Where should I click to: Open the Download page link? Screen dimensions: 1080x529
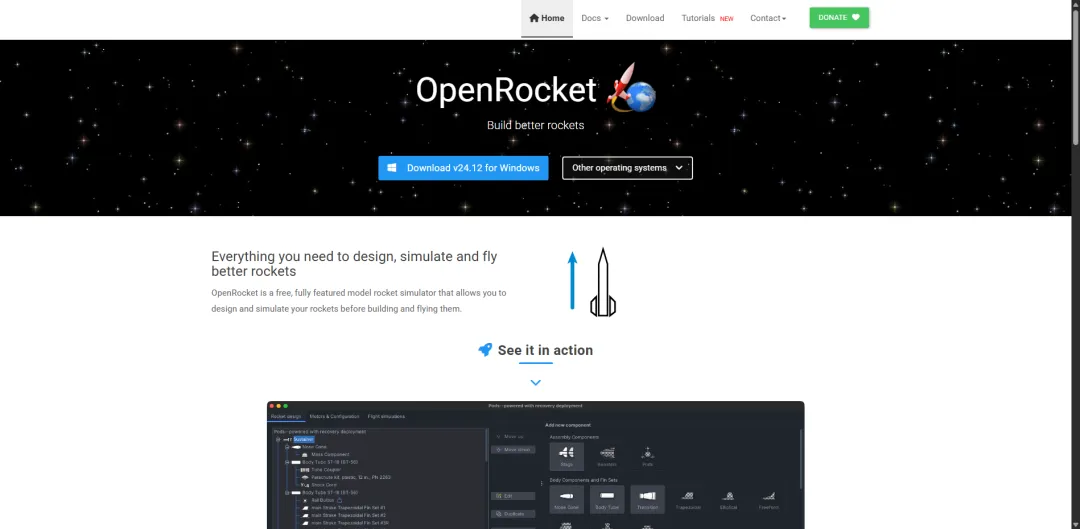645,18
